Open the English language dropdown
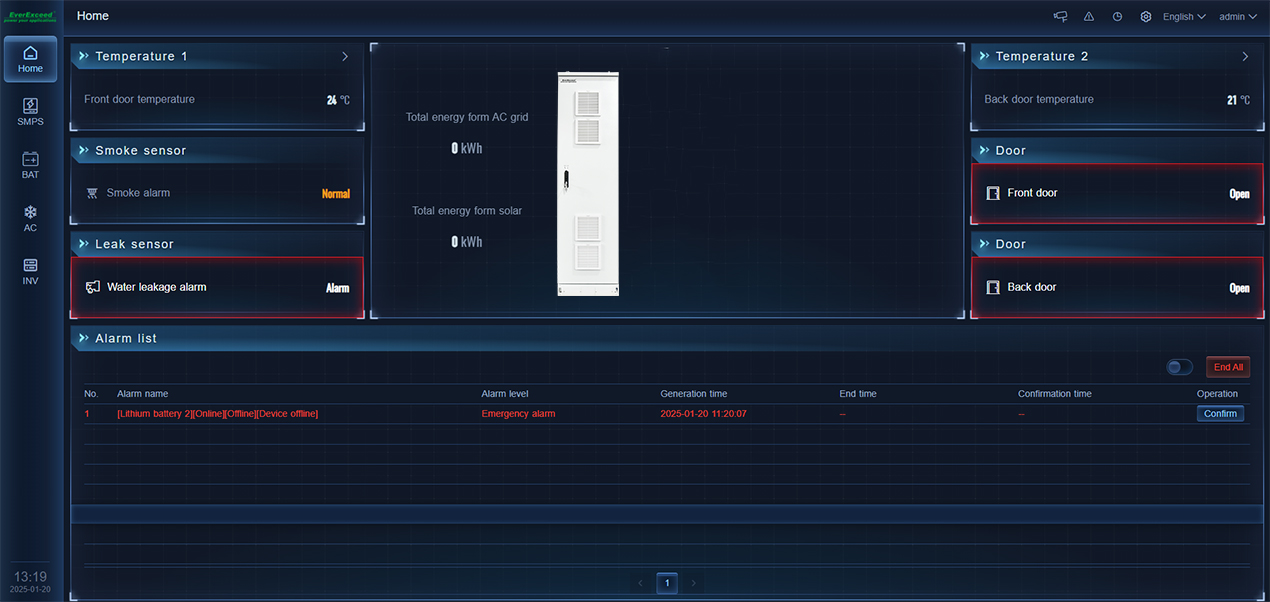 click(1184, 17)
